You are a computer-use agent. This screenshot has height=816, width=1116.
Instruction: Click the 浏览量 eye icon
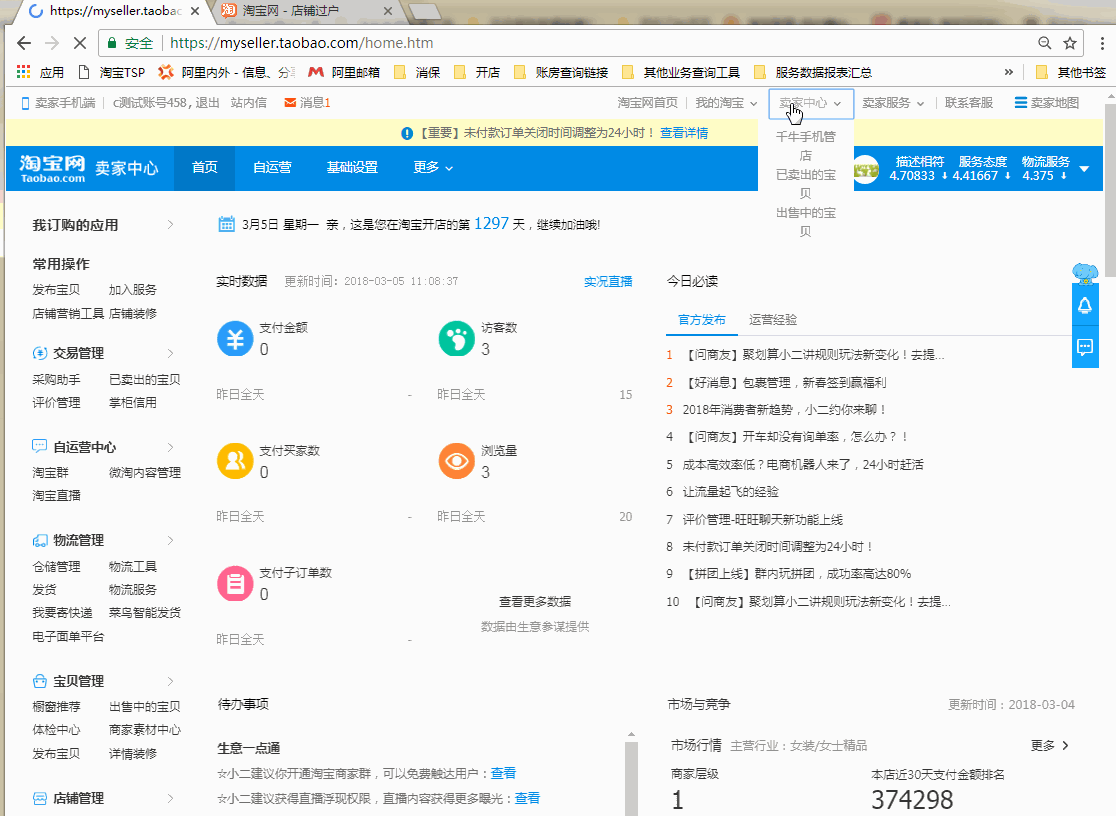tap(456, 461)
